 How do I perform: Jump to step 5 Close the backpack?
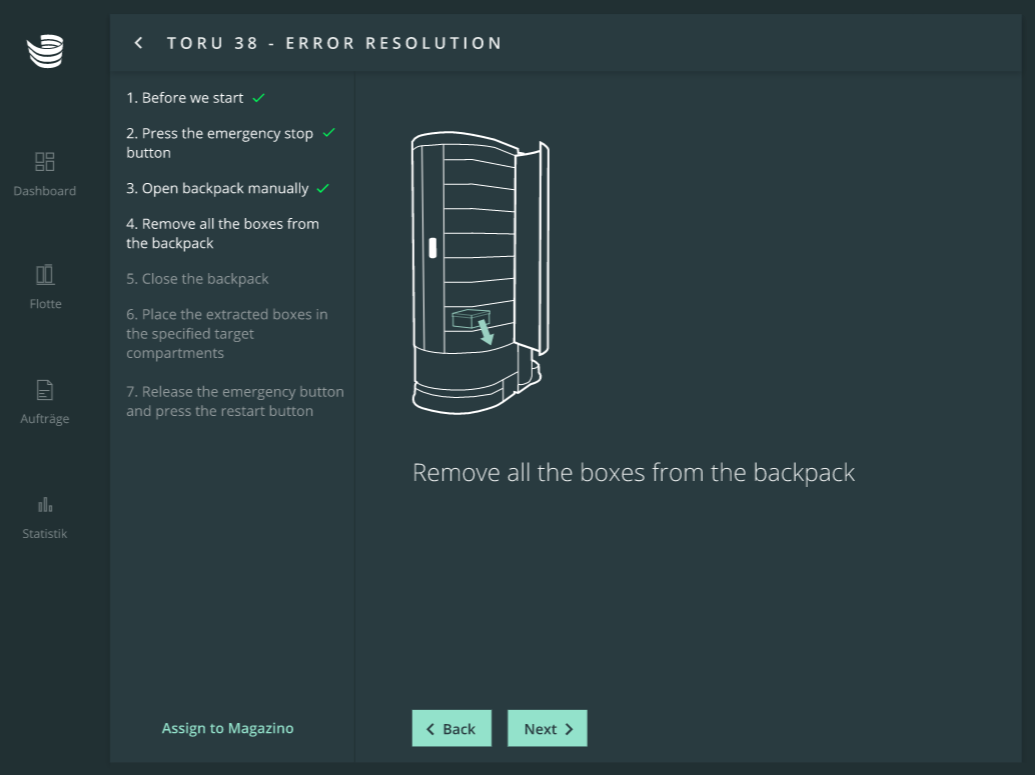(x=197, y=279)
